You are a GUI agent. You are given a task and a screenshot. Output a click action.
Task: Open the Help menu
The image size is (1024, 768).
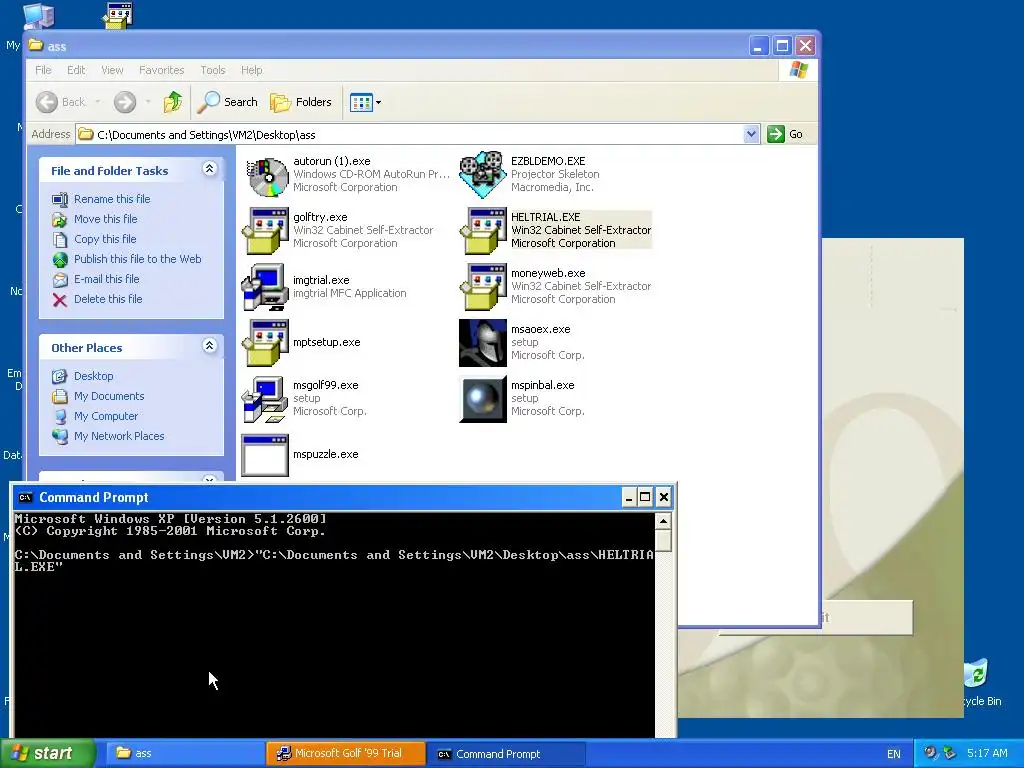tap(251, 70)
